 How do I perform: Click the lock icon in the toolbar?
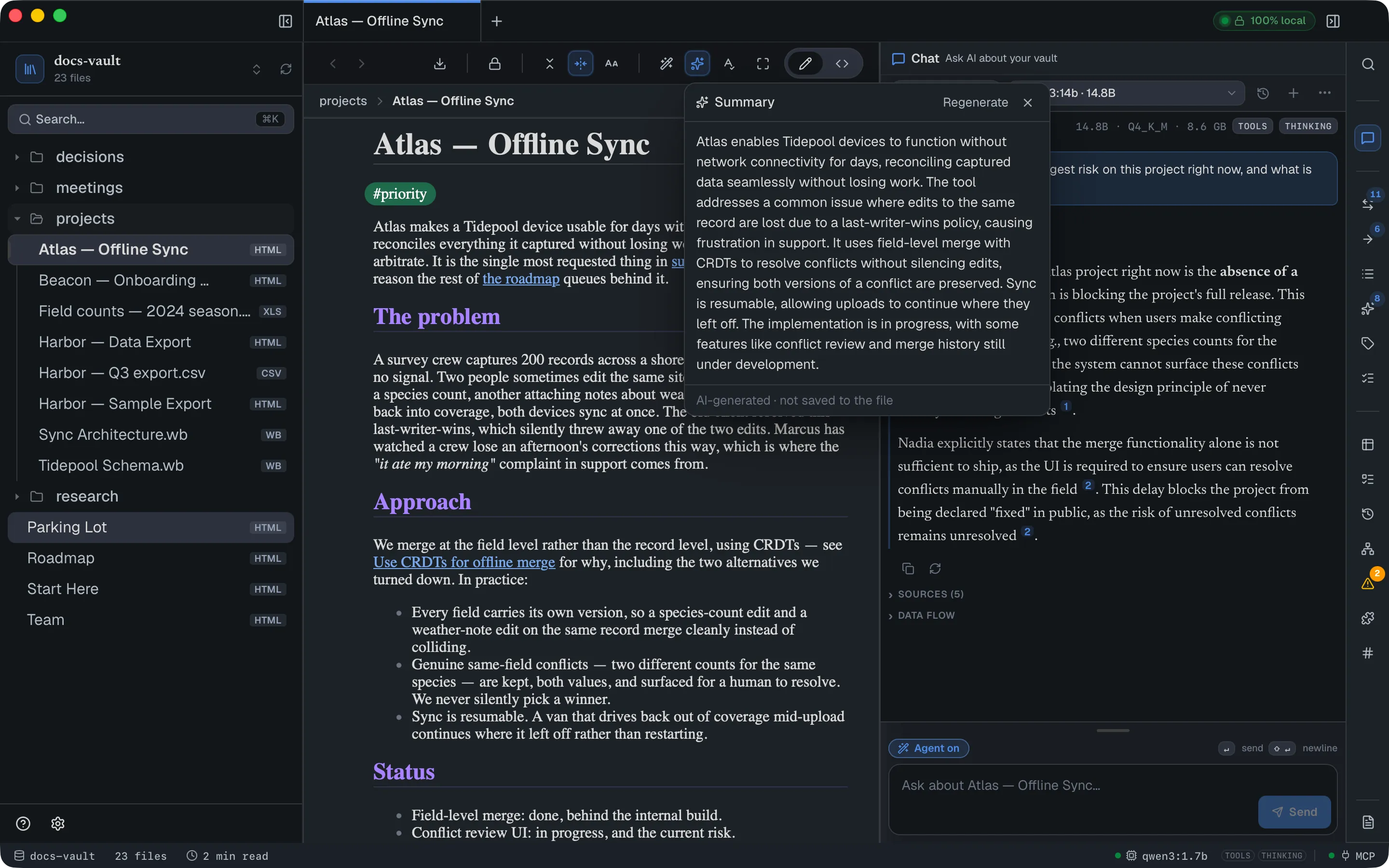[x=495, y=64]
